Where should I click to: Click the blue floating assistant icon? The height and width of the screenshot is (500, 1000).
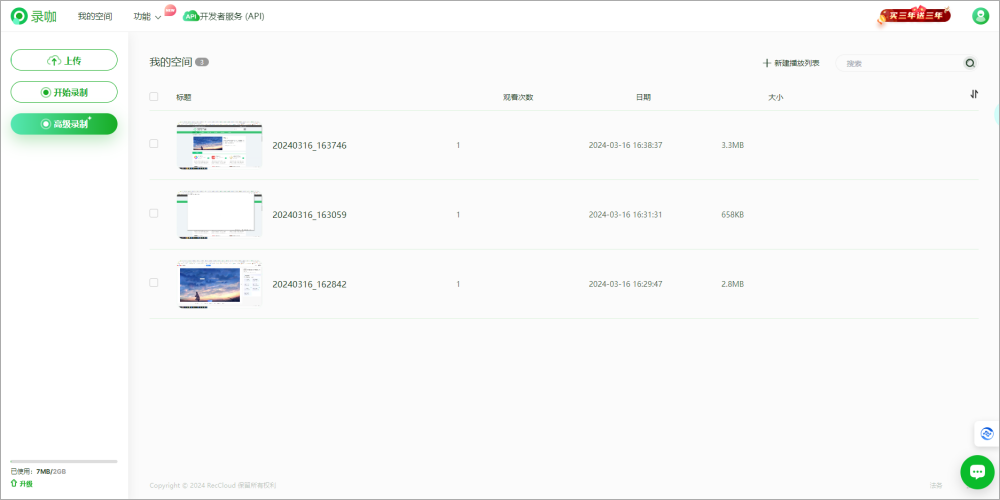pyautogui.click(x=987, y=433)
